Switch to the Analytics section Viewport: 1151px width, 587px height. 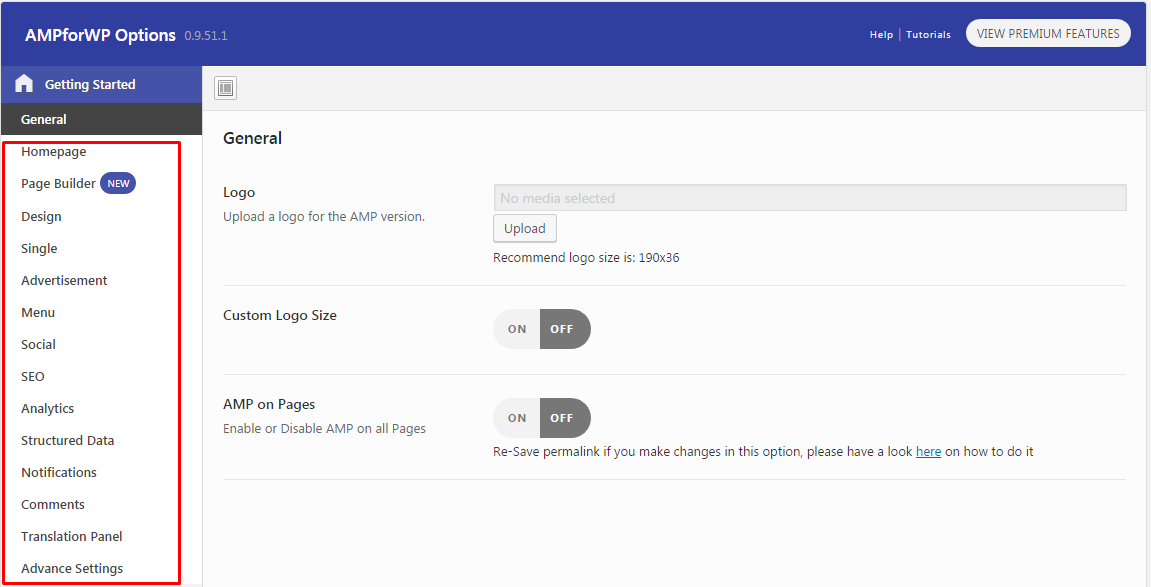[48, 409]
